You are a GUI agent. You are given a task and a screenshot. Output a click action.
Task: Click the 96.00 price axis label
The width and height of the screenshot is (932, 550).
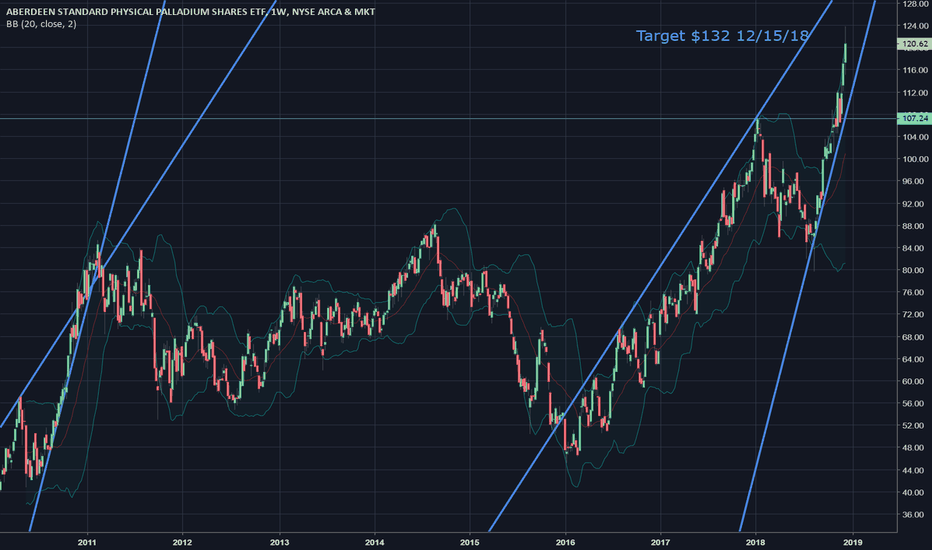pos(915,181)
